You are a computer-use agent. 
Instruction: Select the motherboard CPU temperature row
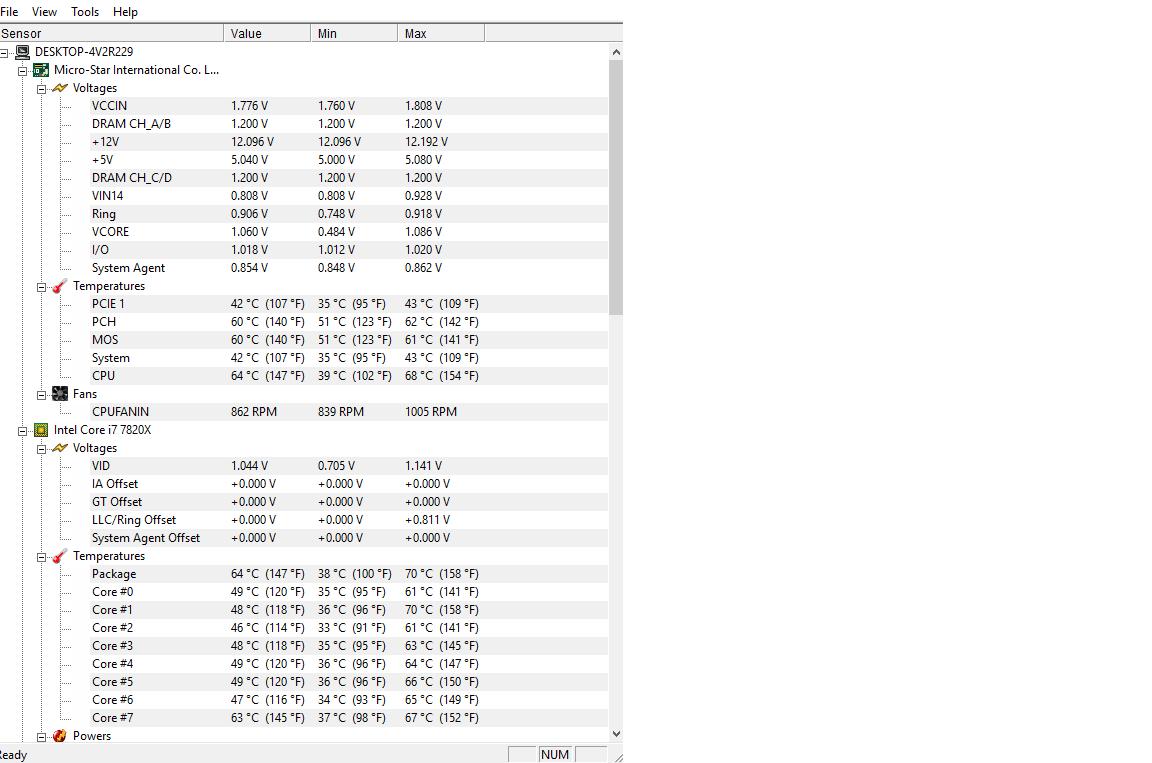[349, 376]
